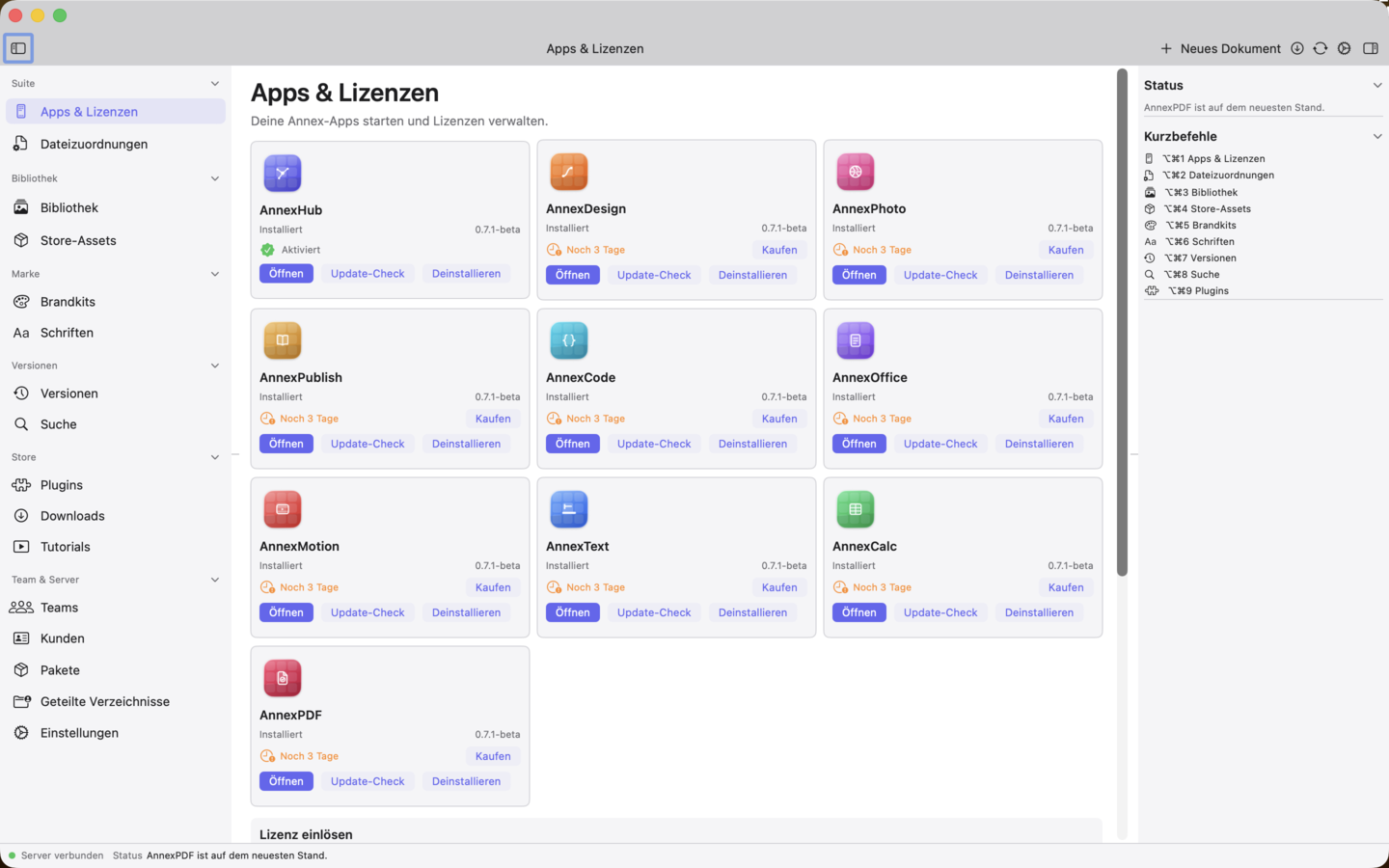Click the AnnexHub app icon

283,174
